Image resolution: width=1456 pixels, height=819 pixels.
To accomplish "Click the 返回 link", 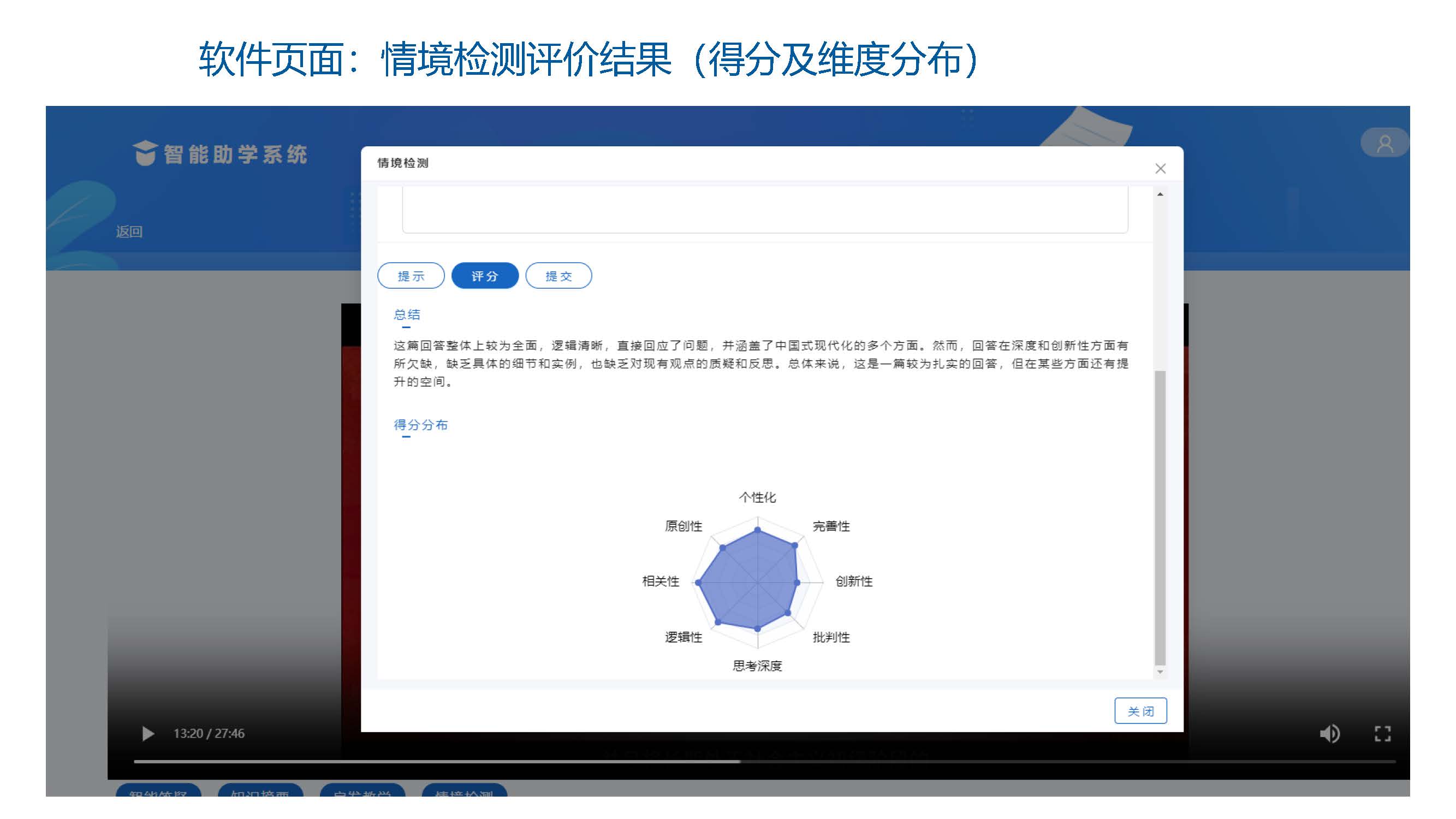I will click(129, 231).
